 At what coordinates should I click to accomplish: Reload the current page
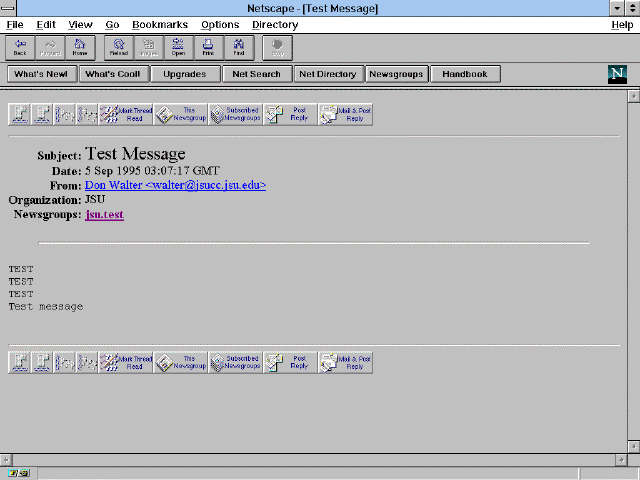point(119,48)
